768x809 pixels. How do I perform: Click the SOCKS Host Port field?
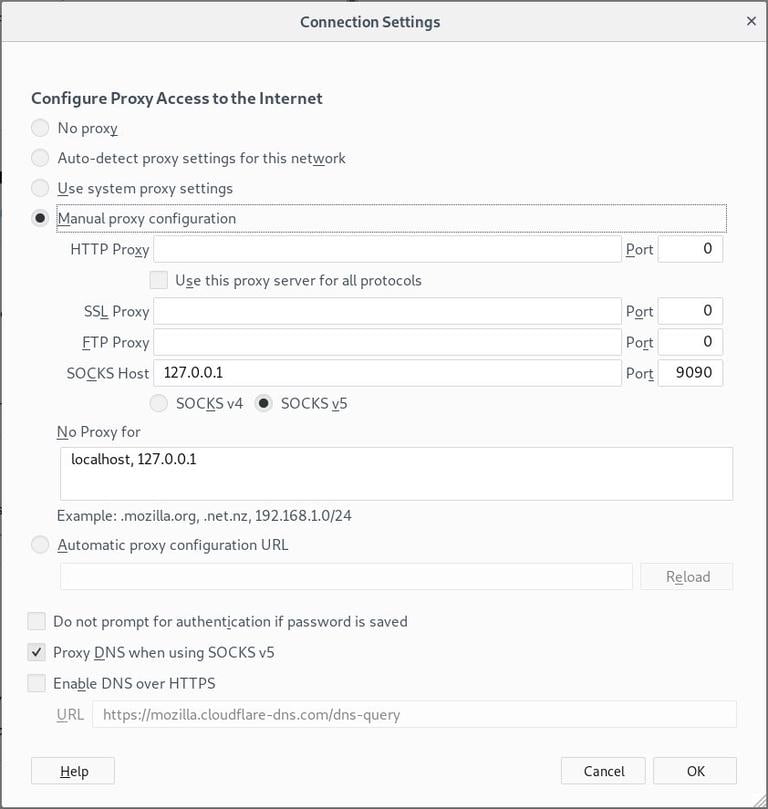pos(690,372)
